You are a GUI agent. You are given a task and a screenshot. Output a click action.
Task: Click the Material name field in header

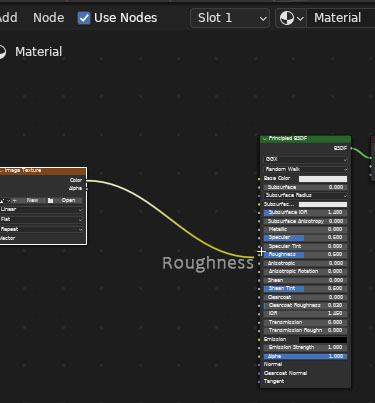click(x=341, y=18)
